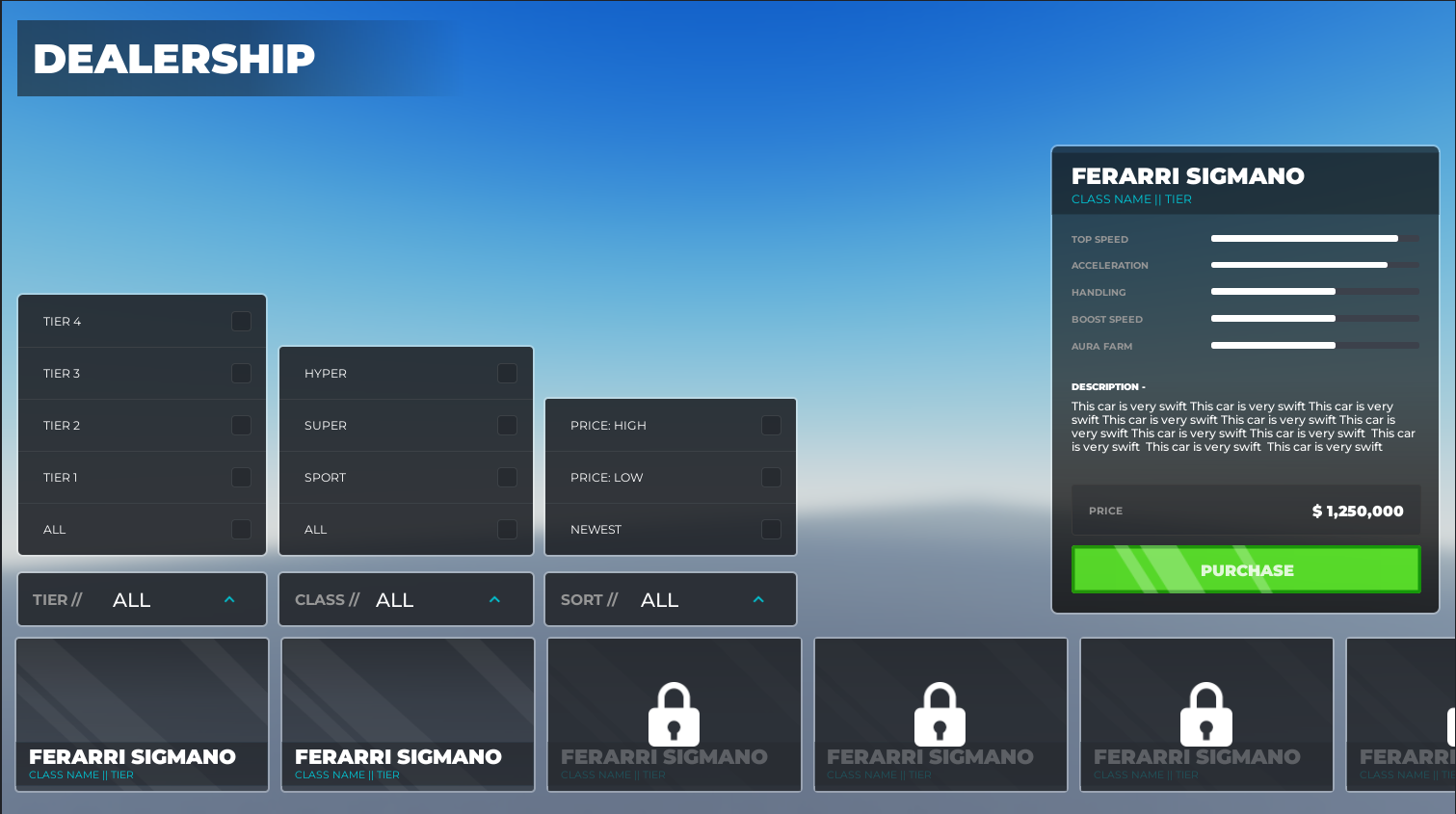Click the SPORT class option label
Viewport: 1456px width, 814px height.
pyautogui.click(x=325, y=478)
